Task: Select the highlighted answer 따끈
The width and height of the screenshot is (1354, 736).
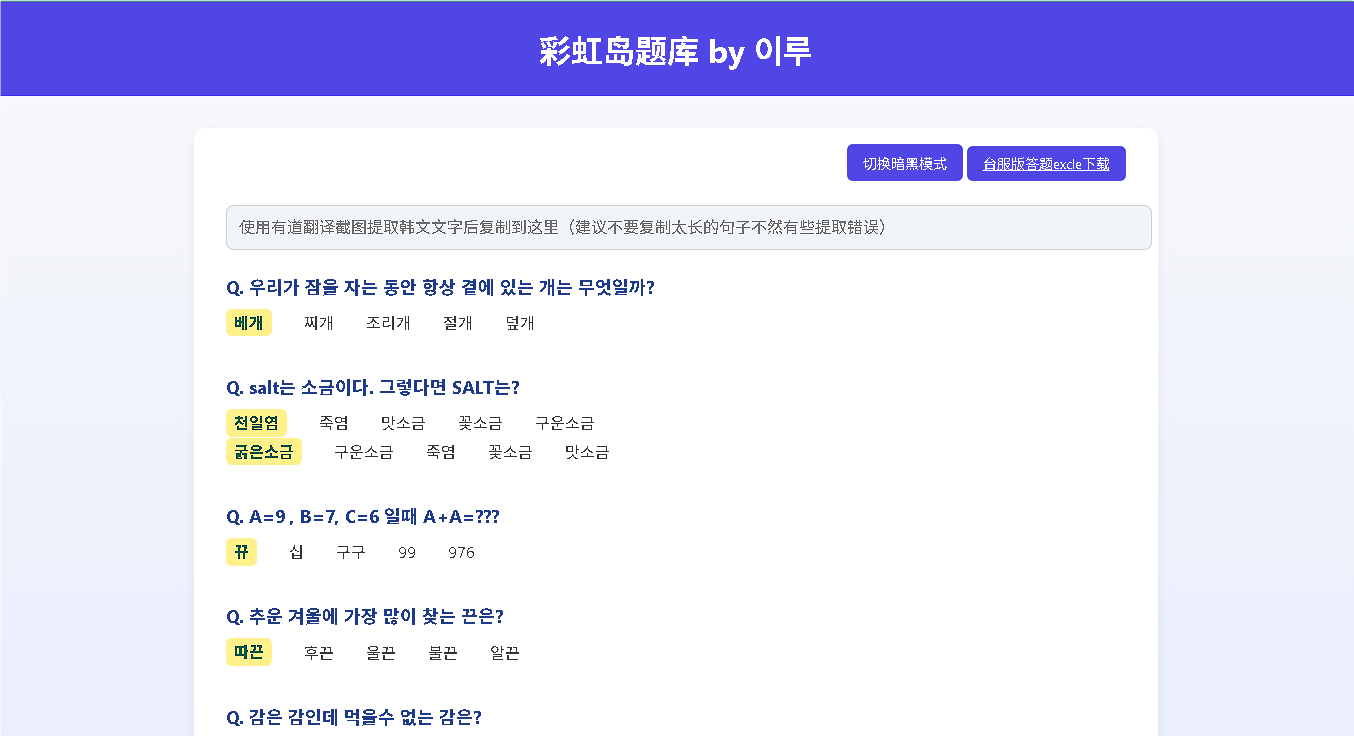Action: pos(248,652)
